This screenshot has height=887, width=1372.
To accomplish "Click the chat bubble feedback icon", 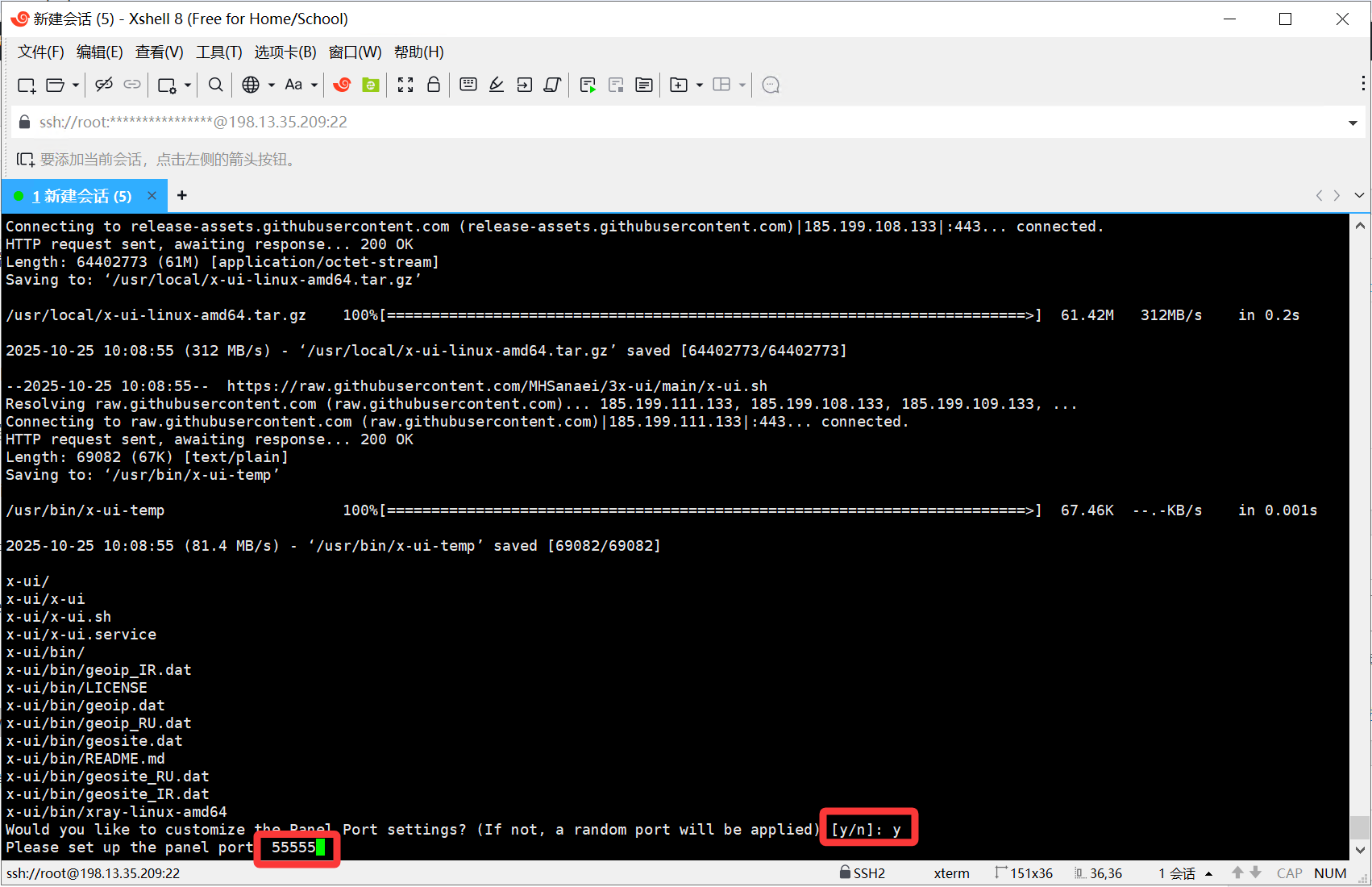I will point(771,85).
